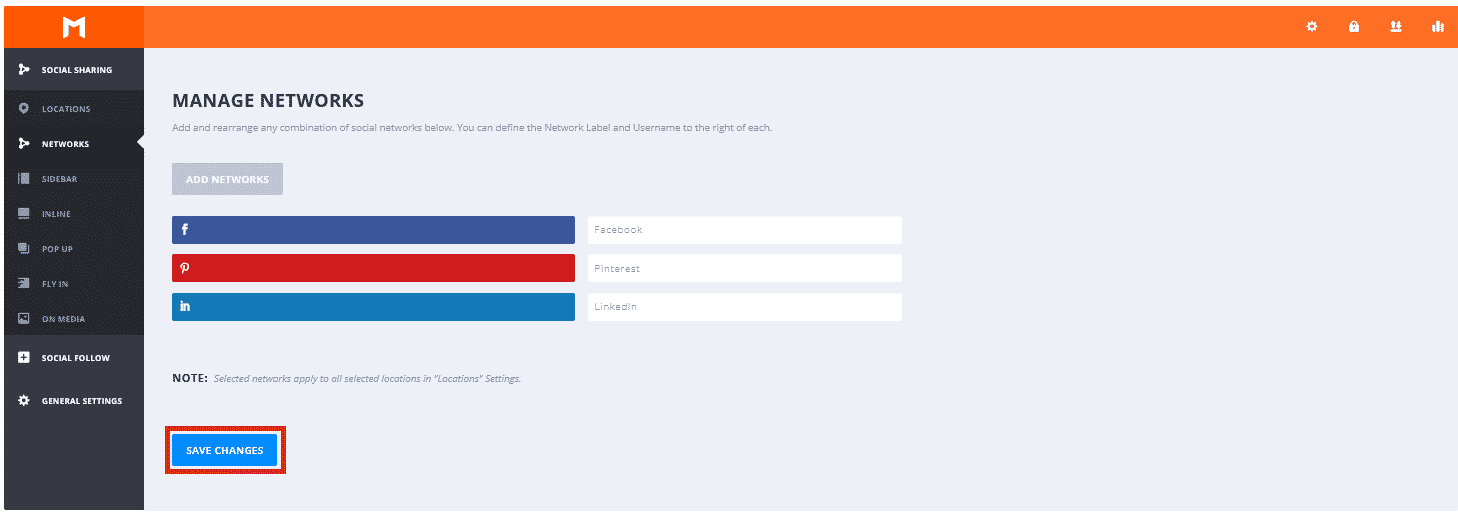Expand the Social Follow section

tap(74, 358)
